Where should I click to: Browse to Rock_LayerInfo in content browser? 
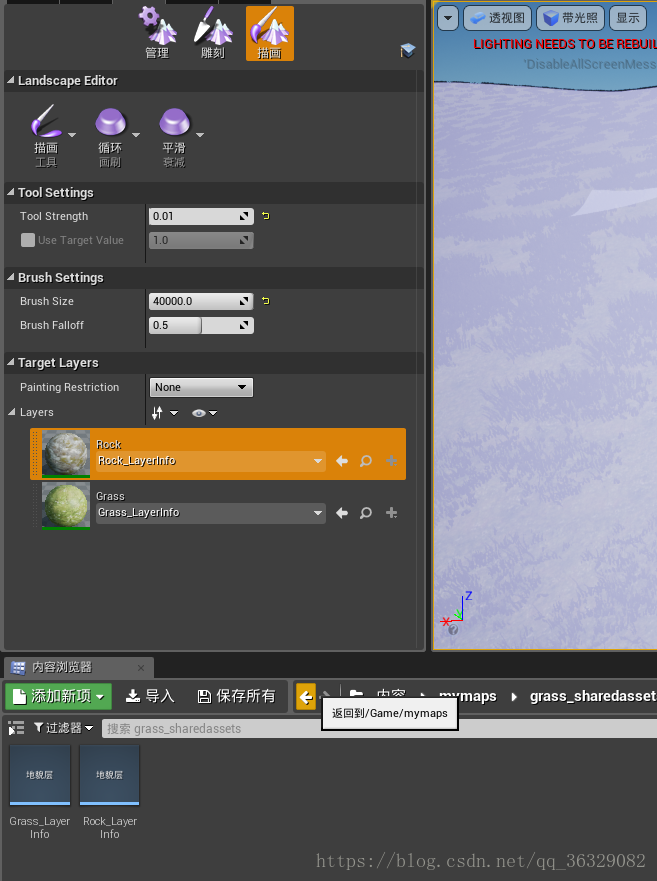pyautogui.click(x=366, y=461)
